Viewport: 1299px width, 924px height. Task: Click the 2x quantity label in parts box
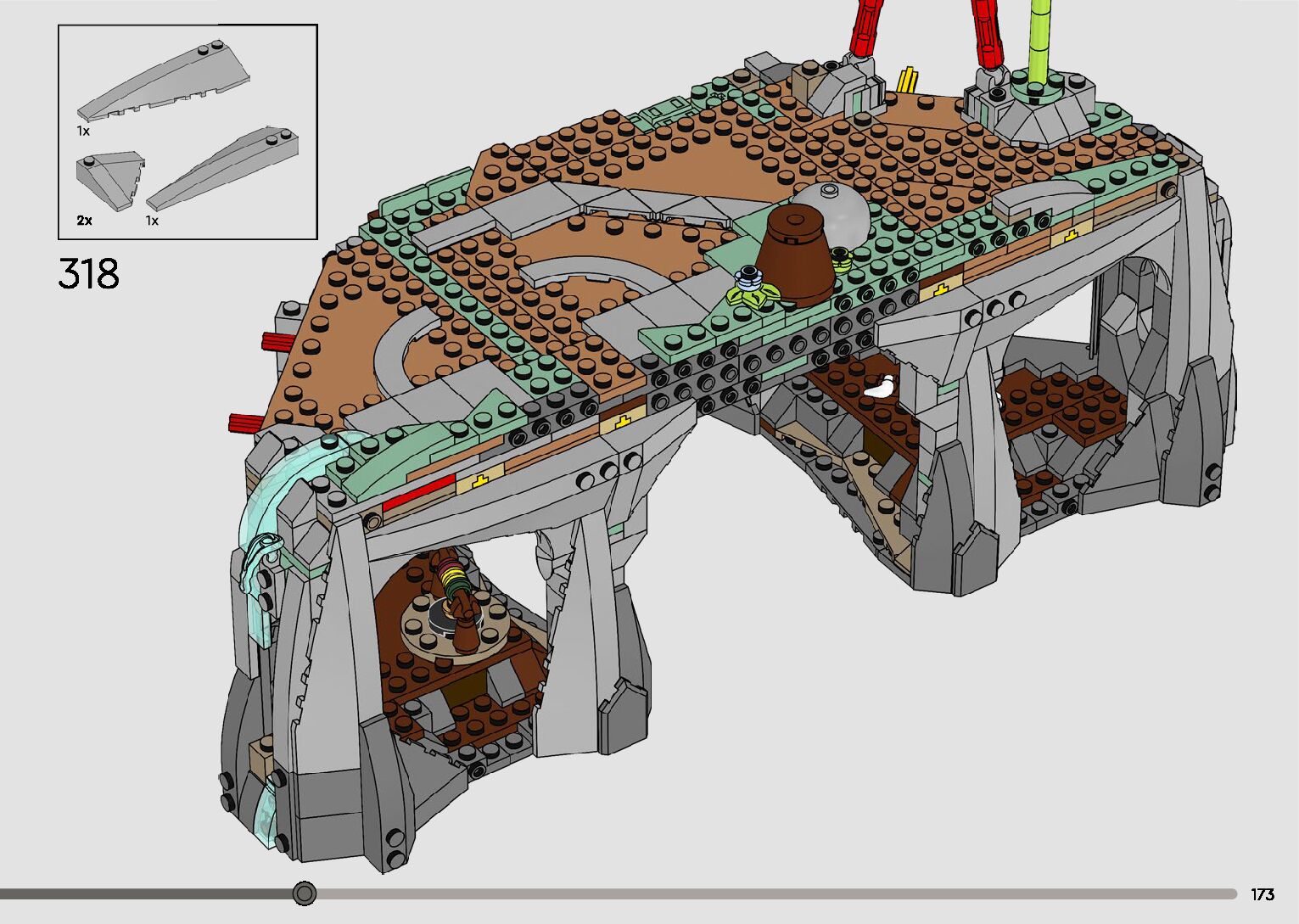click(x=84, y=220)
